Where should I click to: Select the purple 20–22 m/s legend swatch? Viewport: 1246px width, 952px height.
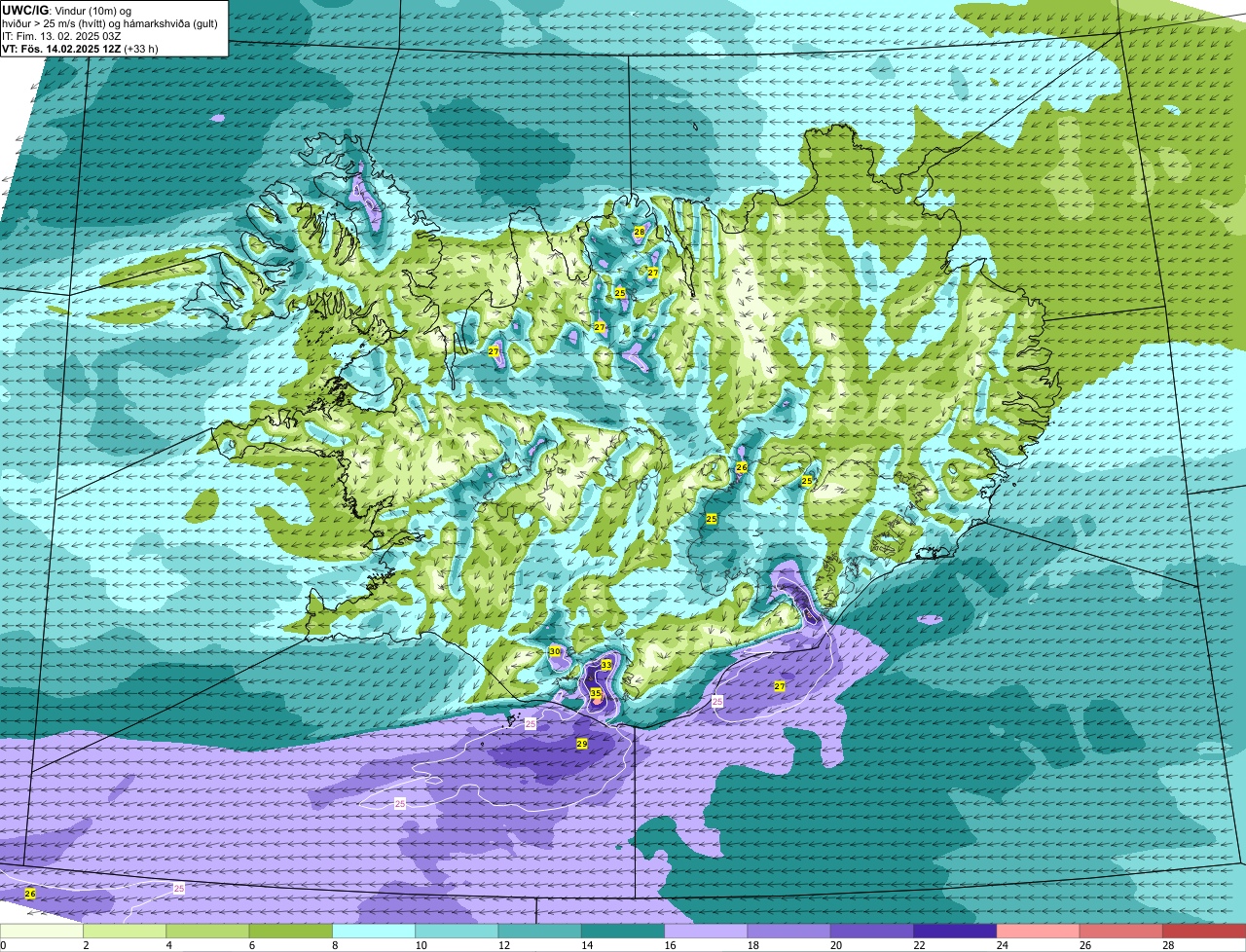point(872,931)
